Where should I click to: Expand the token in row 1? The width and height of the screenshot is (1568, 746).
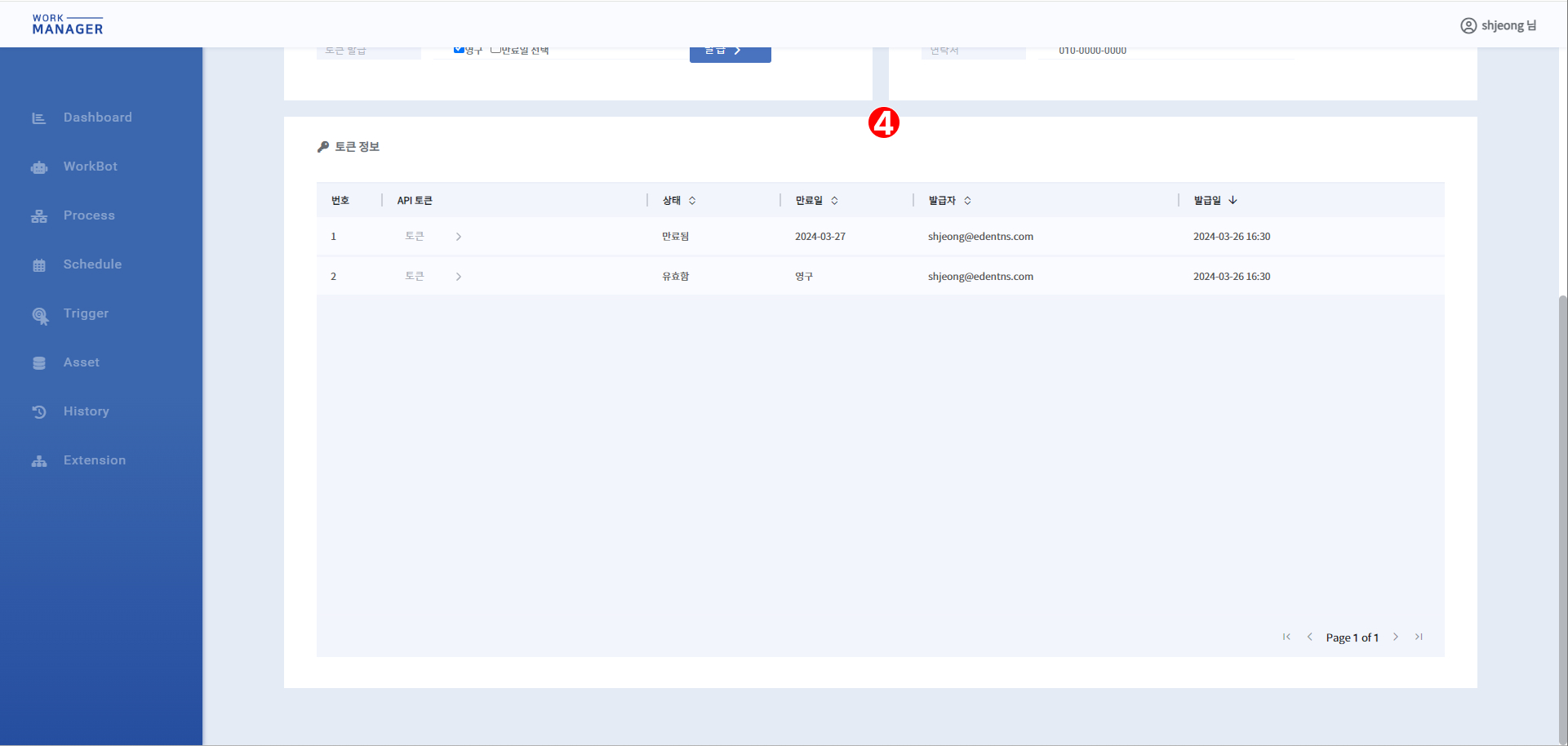[x=459, y=237]
